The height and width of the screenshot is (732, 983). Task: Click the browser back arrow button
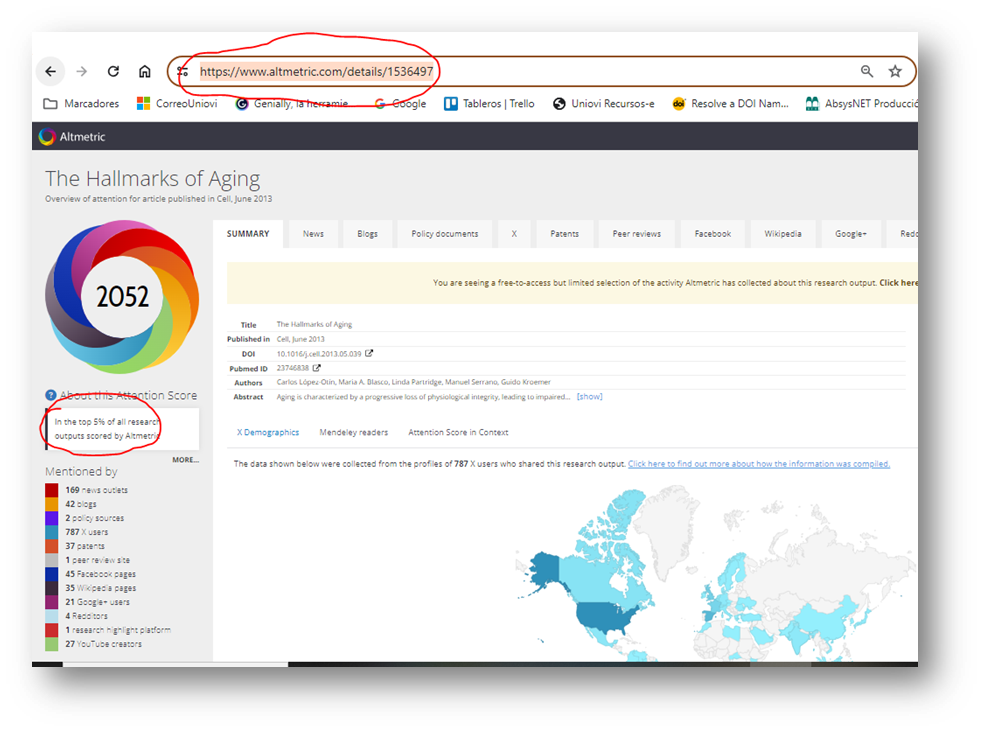[51, 72]
